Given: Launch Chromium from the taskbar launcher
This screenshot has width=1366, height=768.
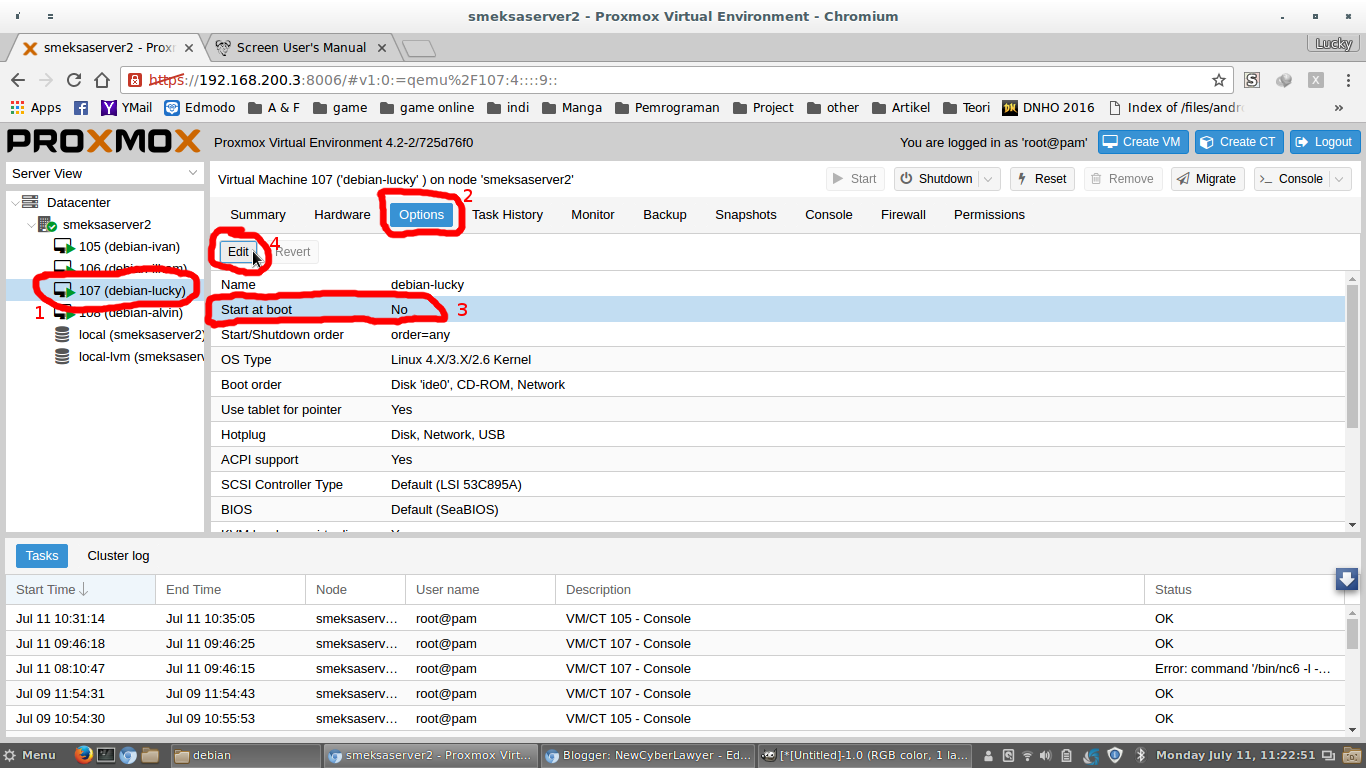Looking at the screenshot, I should click(x=128, y=755).
